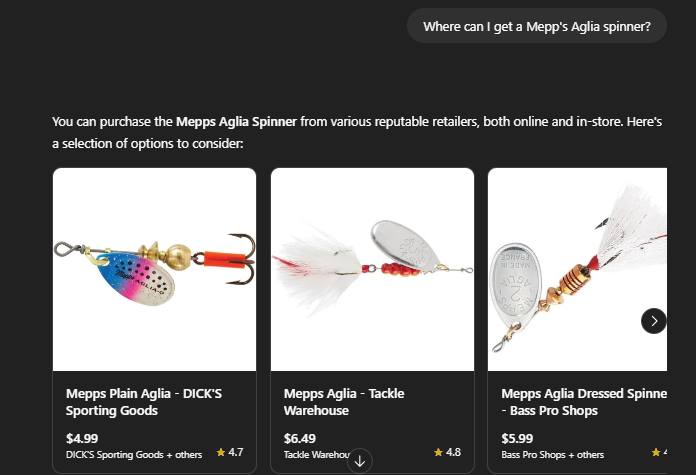Click the $4.99 price on the DICK'S card
The height and width of the screenshot is (475, 696).
(82, 438)
